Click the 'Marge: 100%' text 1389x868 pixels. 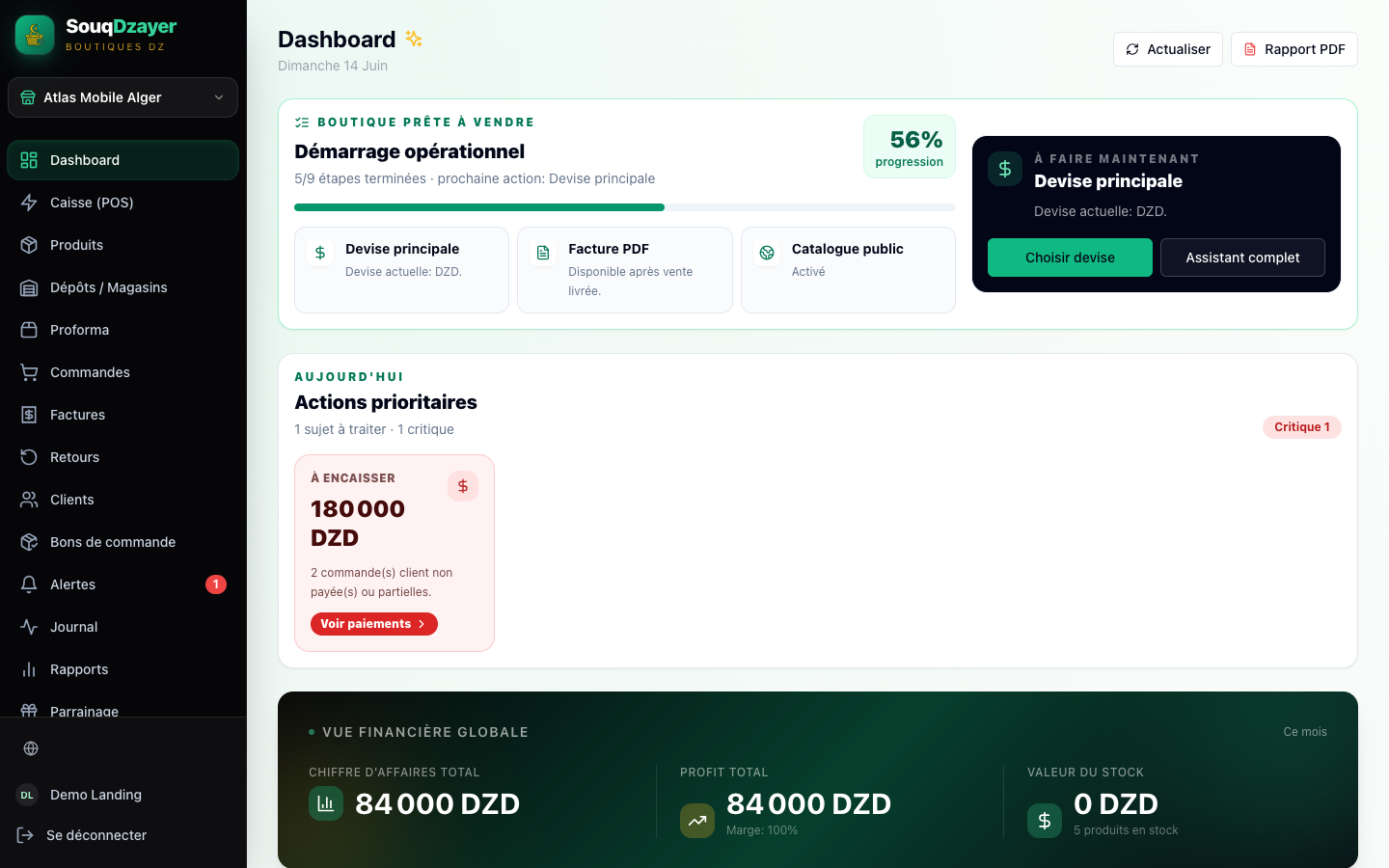[x=762, y=830]
